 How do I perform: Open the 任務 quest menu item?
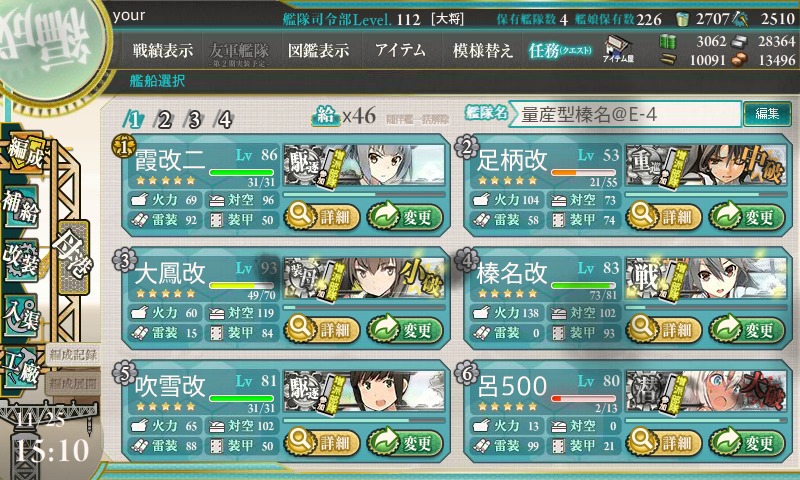(x=560, y=50)
